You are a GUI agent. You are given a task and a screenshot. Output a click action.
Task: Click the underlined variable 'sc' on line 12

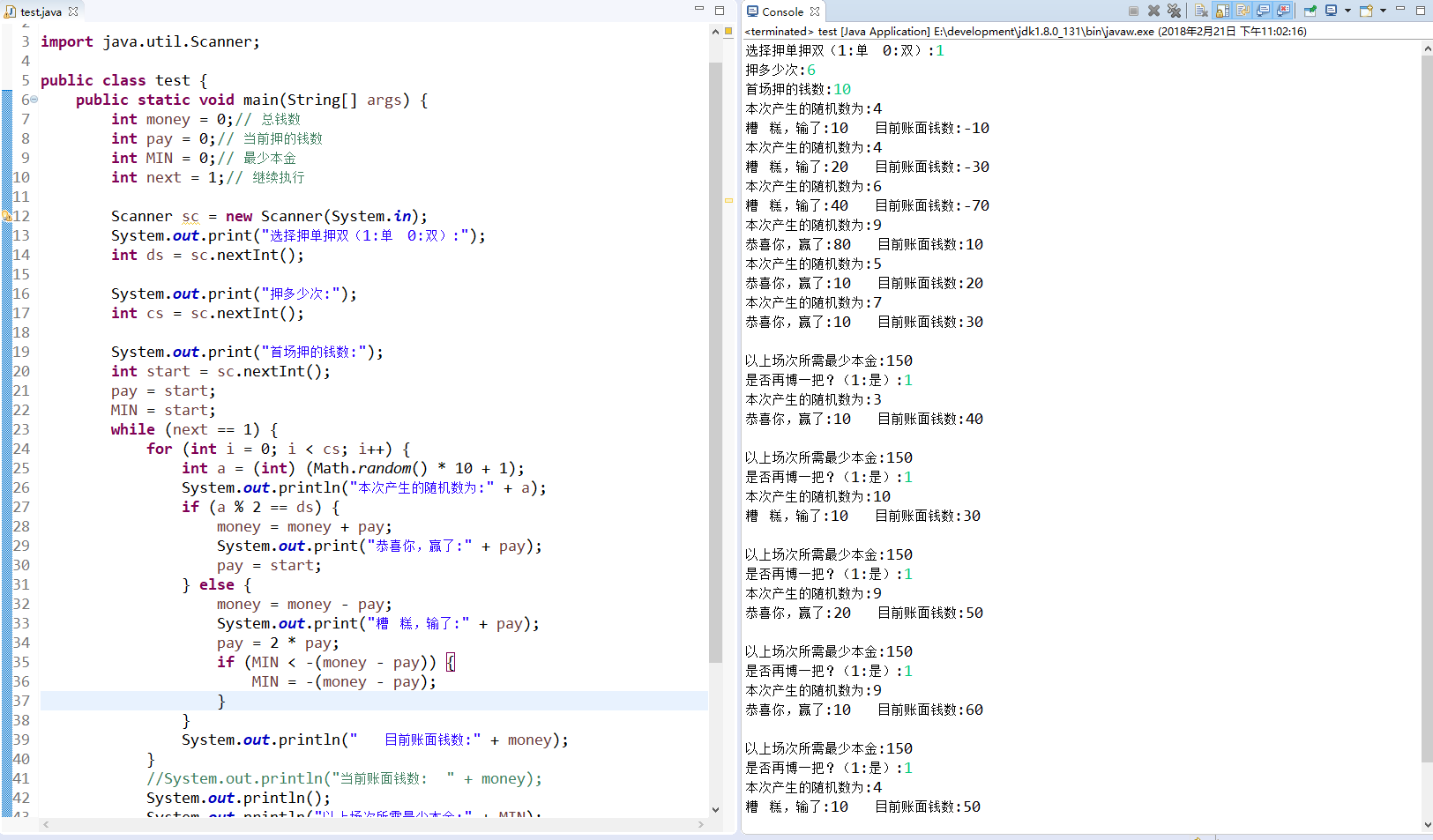190,217
